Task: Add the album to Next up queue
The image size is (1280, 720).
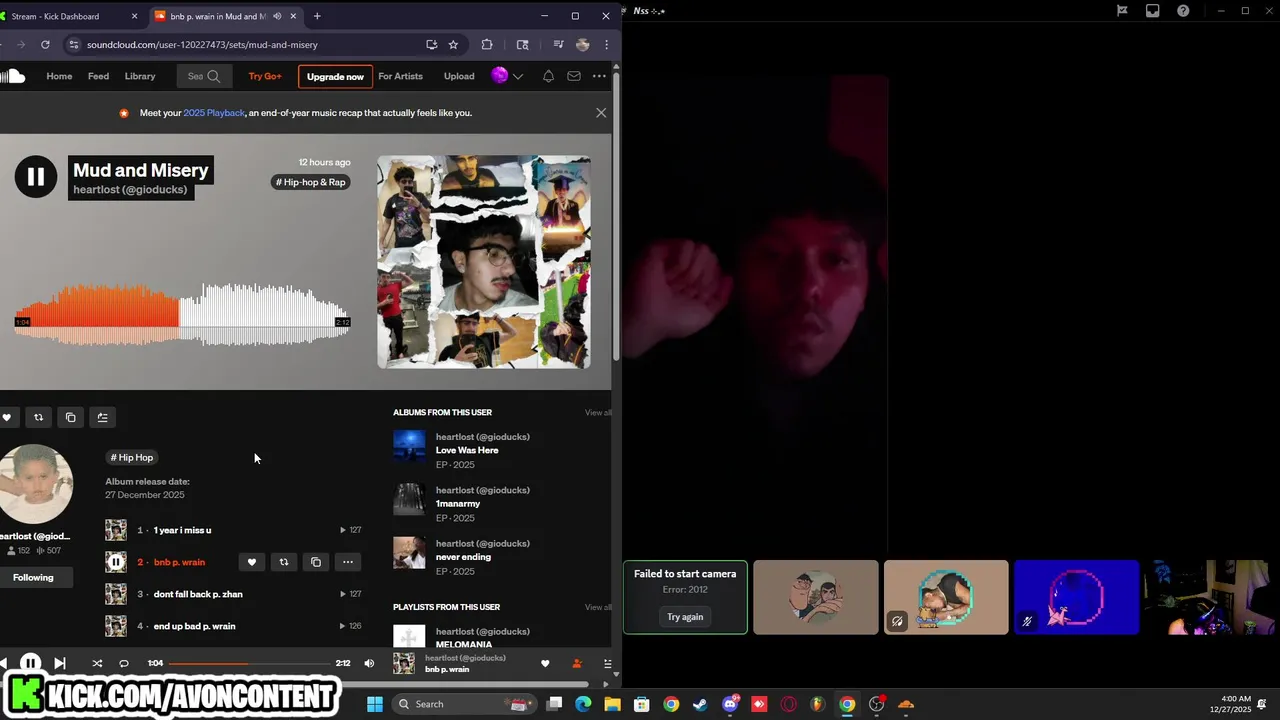Action: coord(102,417)
